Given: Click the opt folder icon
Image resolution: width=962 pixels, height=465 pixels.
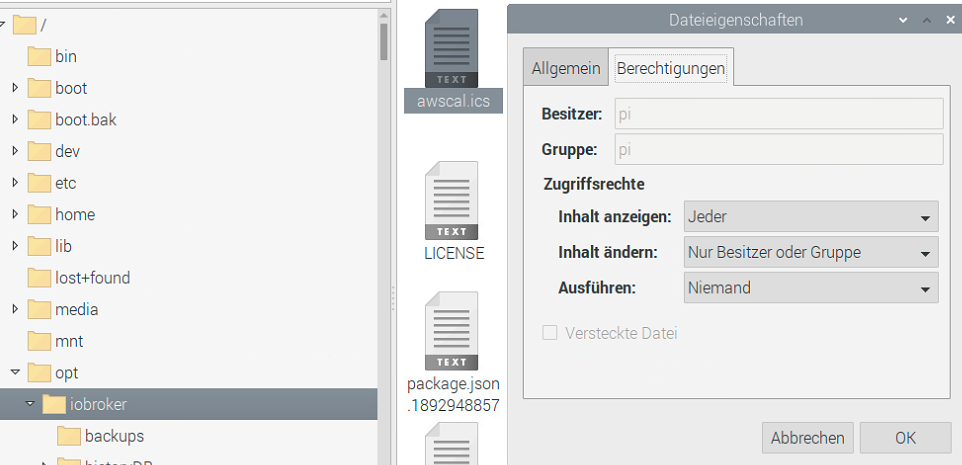Looking at the screenshot, I should click(39, 372).
